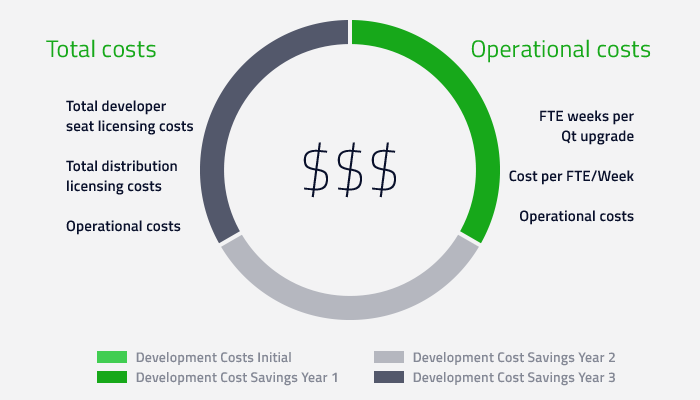Click the 'Development Cost Savings Year 3' legend text
Screen dimensions: 700x400
coord(514,377)
